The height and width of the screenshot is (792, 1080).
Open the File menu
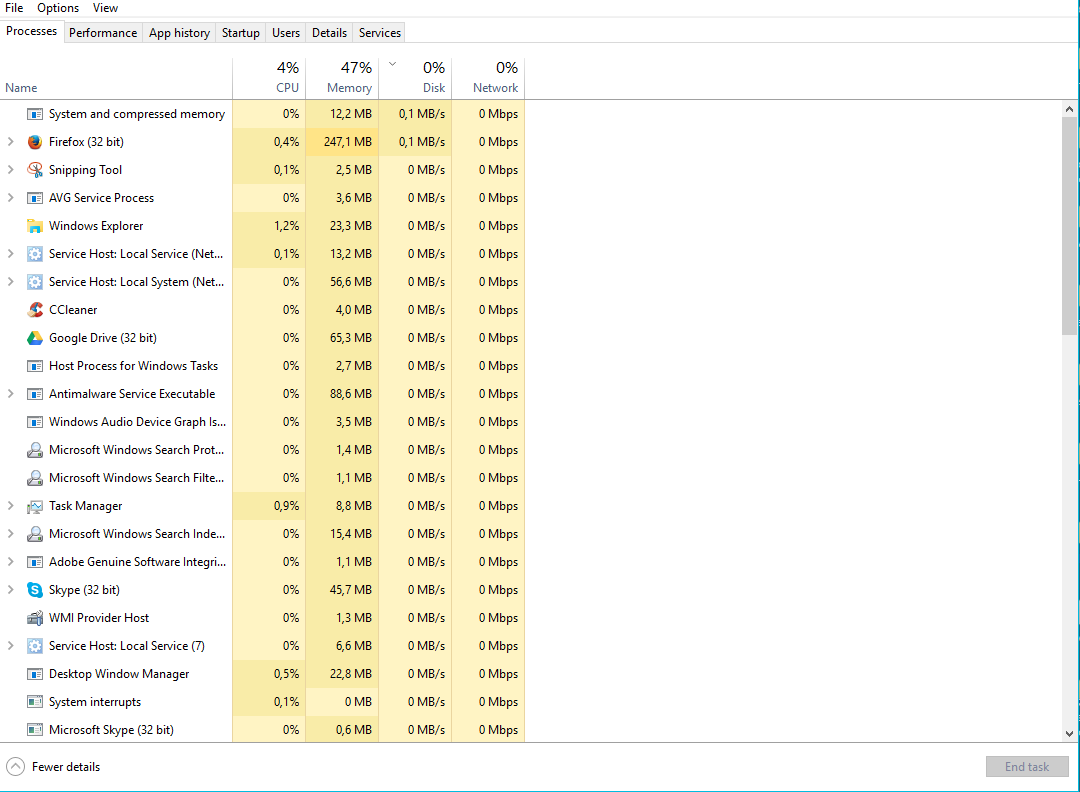(x=14, y=8)
